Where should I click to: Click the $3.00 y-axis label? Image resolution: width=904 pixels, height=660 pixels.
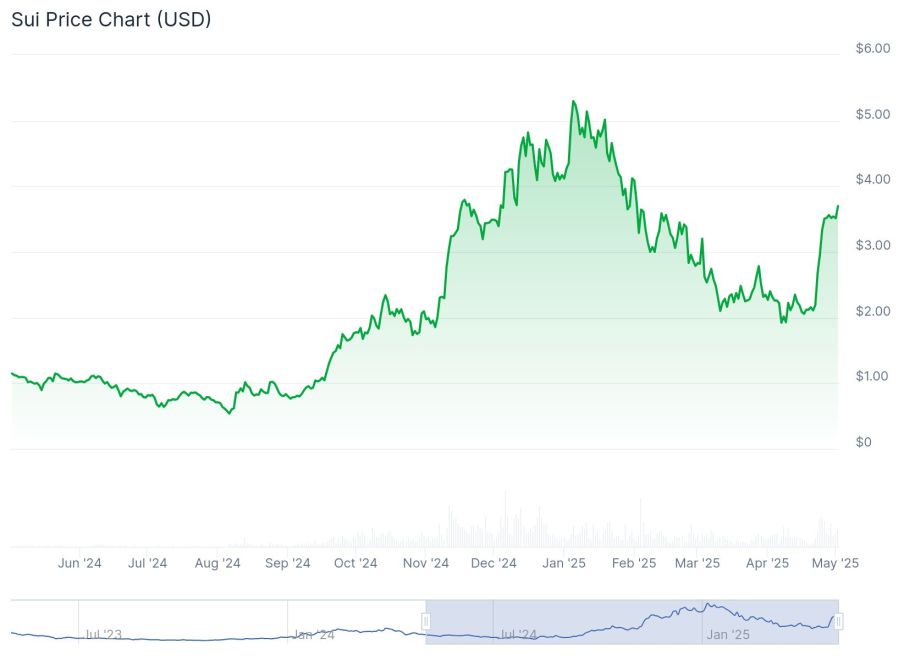[x=873, y=245]
